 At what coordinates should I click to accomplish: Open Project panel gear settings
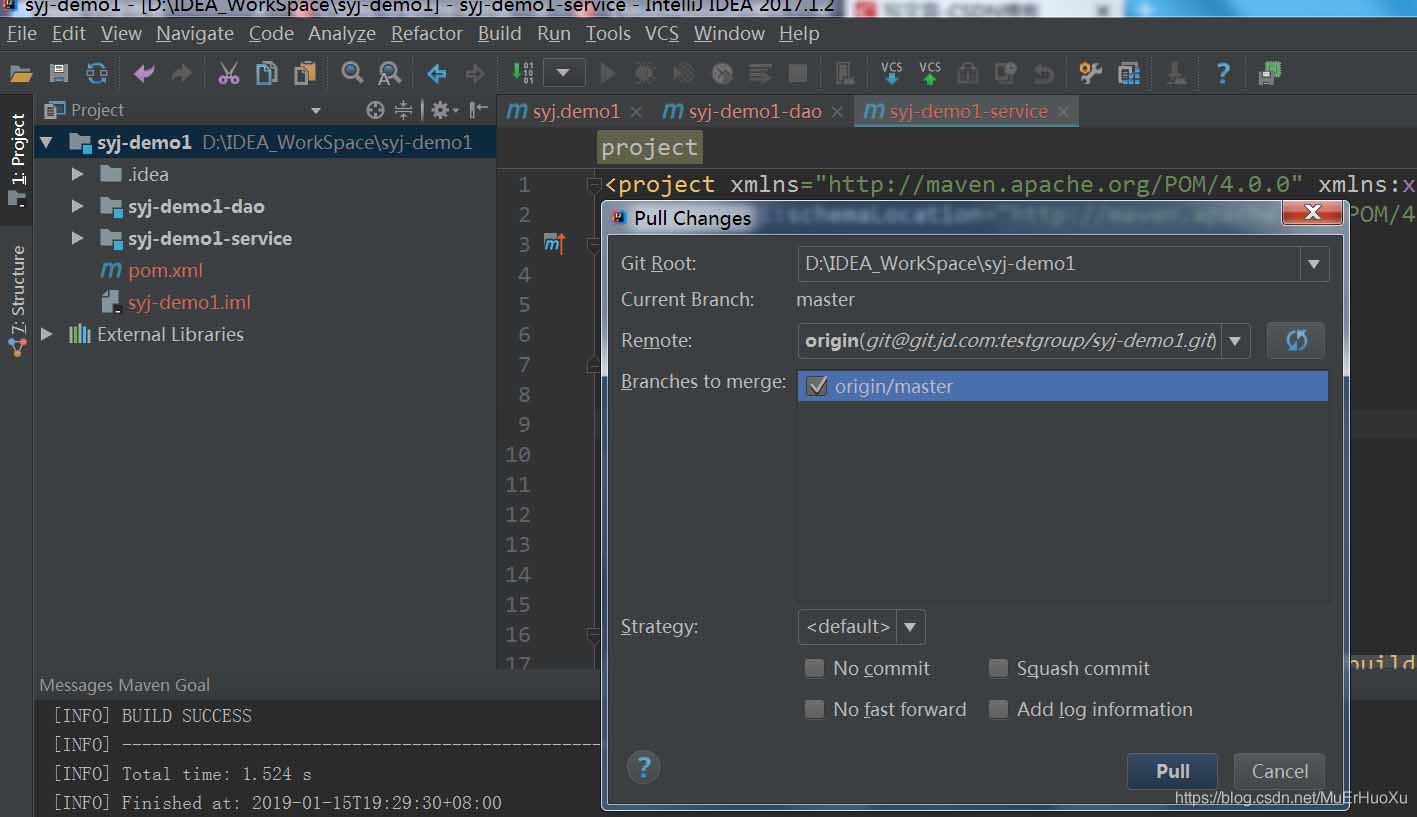click(444, 110)
